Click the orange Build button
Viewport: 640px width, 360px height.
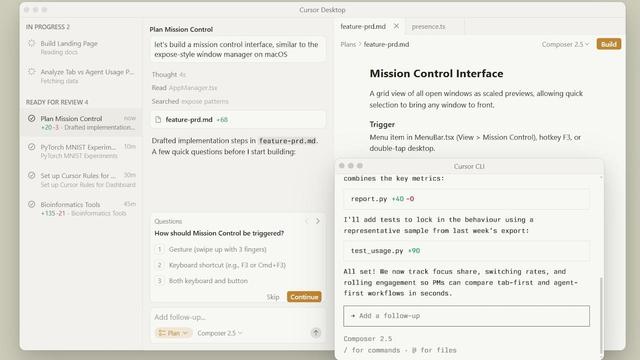pos(609,44)
